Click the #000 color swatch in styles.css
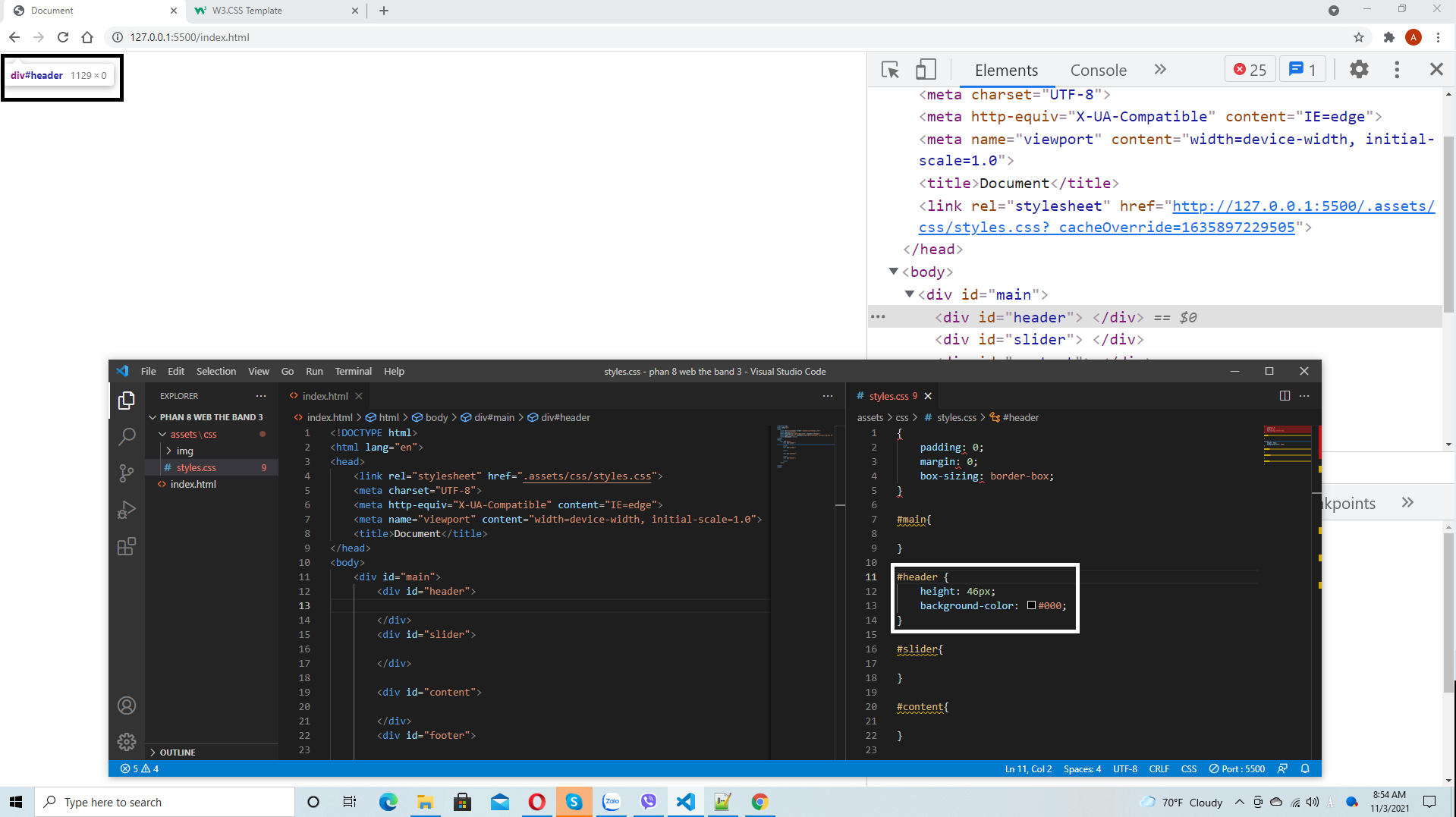The image size is (1456, 817). tap(1031, 605)
